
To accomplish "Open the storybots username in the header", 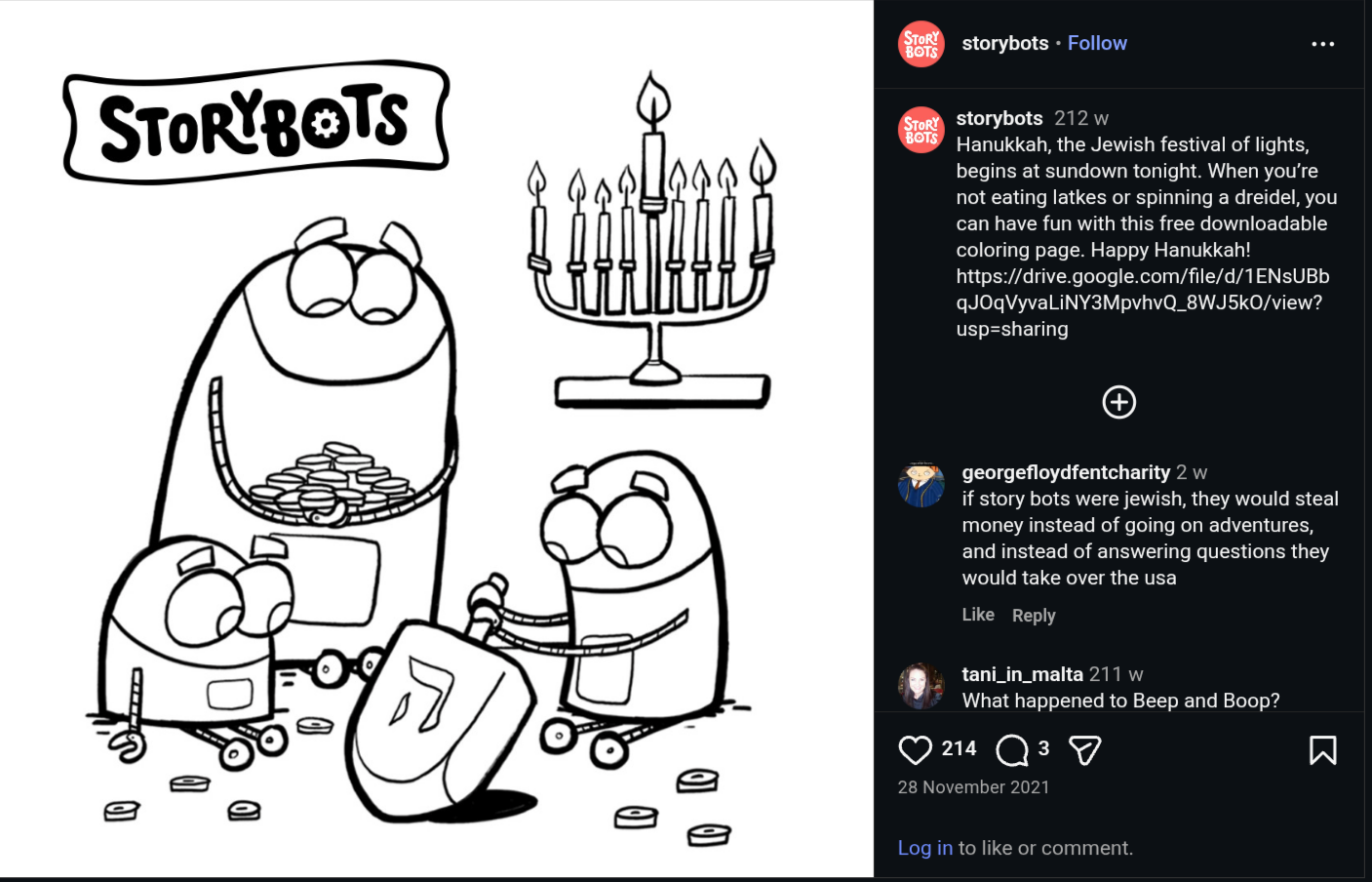I will (1004, 43).
